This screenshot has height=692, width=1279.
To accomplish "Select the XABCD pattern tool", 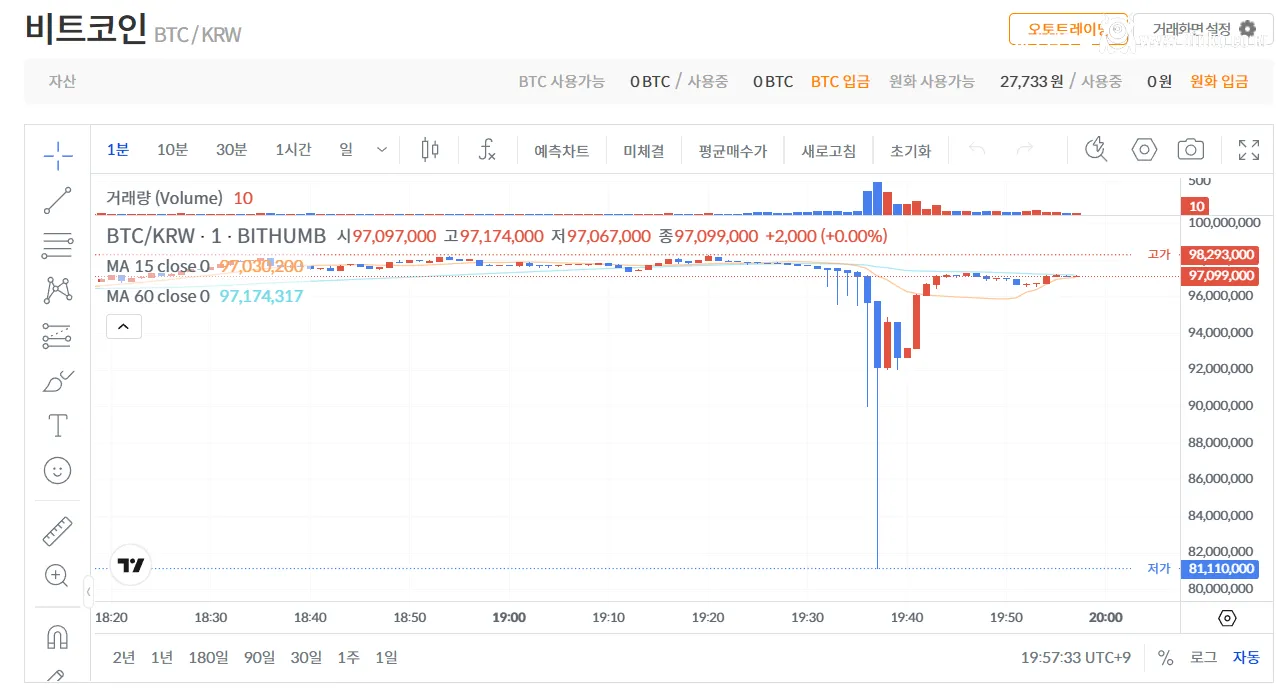I will coord(57,289).
